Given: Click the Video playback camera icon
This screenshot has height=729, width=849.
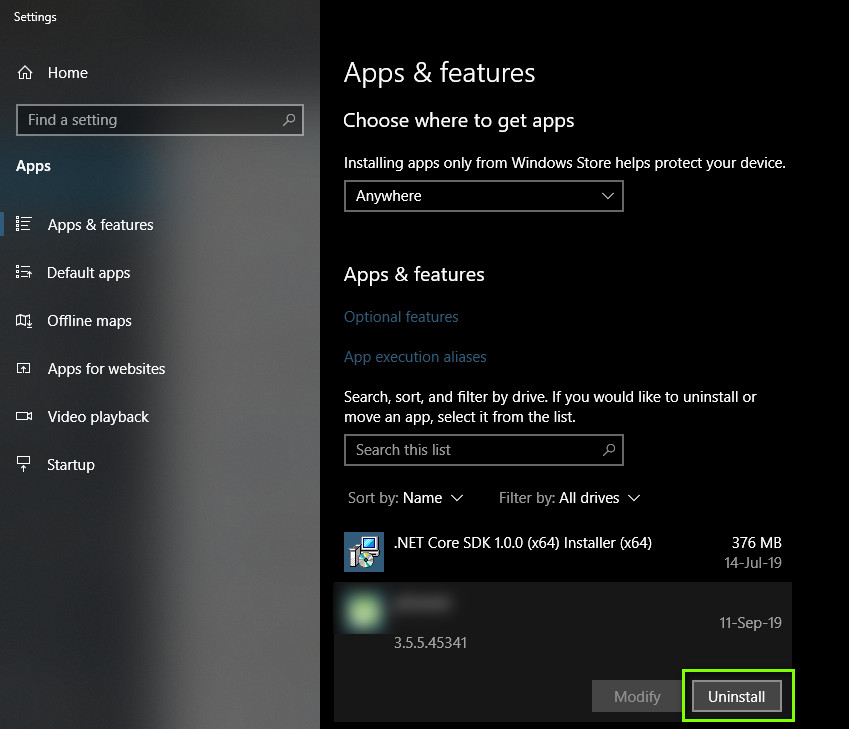Looking at the screenshot, I should pos(23,416).
